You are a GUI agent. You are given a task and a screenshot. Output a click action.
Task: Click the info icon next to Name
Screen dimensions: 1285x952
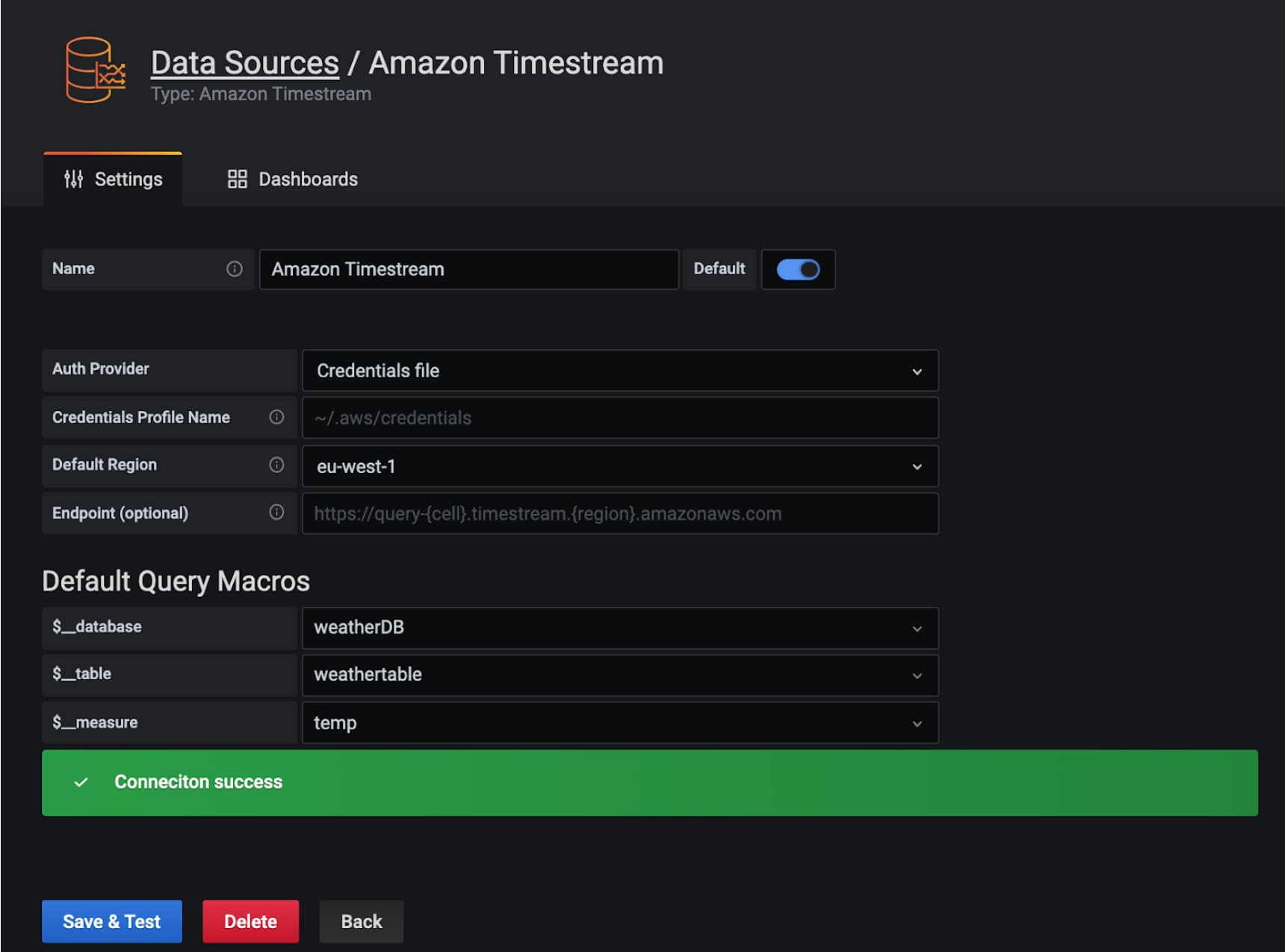point(235,269)
